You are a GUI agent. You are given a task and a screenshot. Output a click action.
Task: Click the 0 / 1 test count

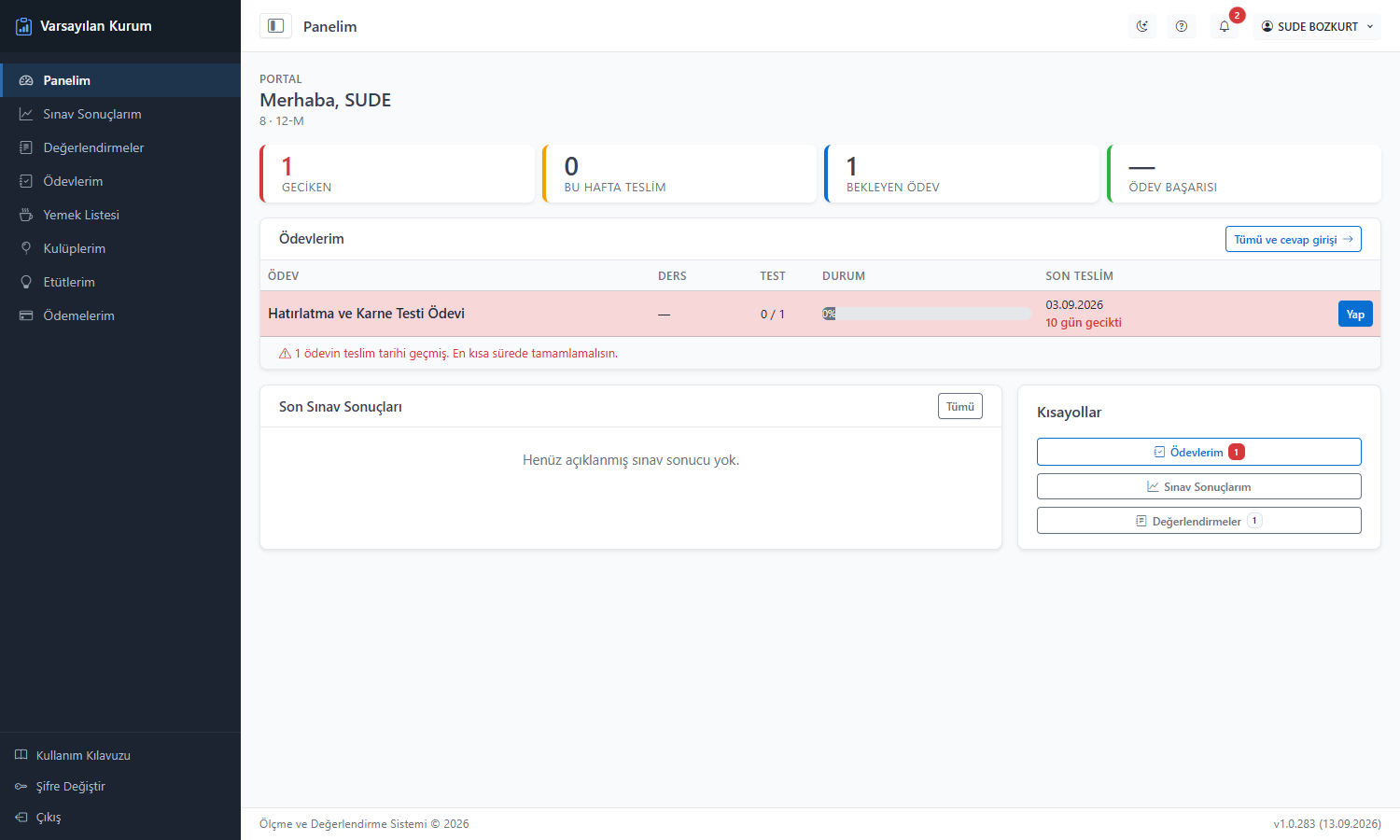point(773,315)
